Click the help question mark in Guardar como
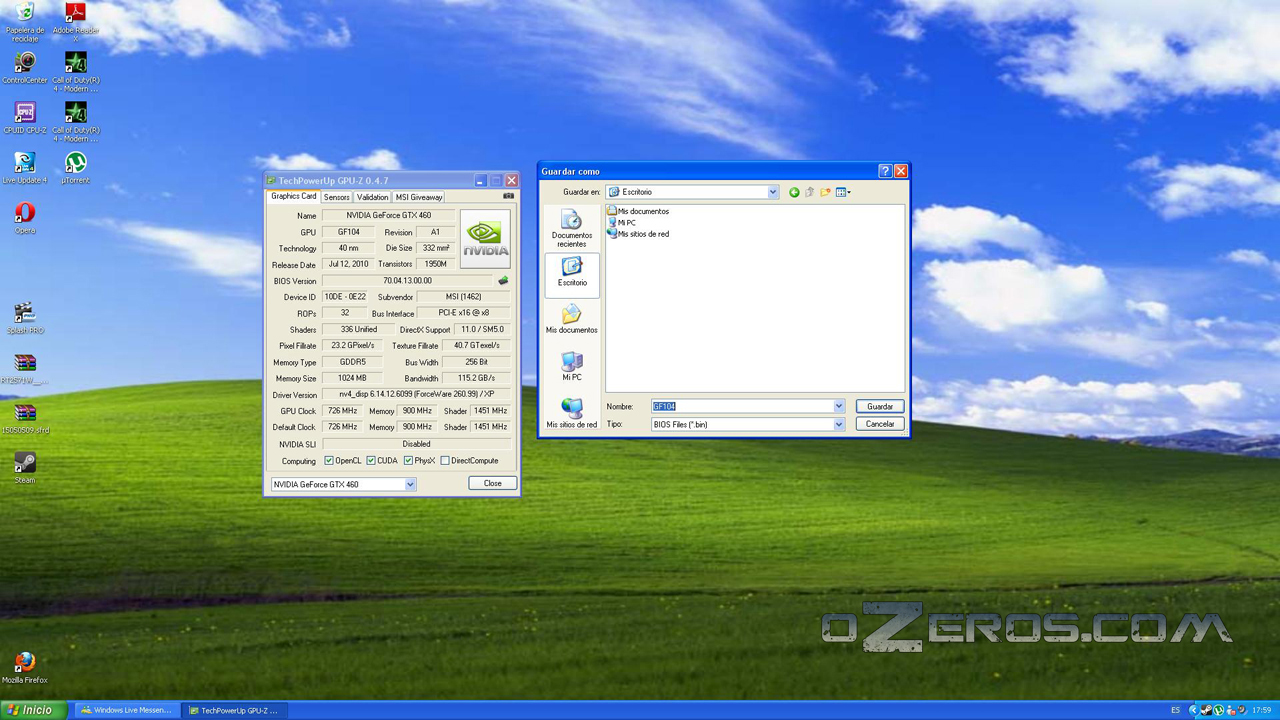The height and width of the screenshot is (720, 1280). coord(884,171)
